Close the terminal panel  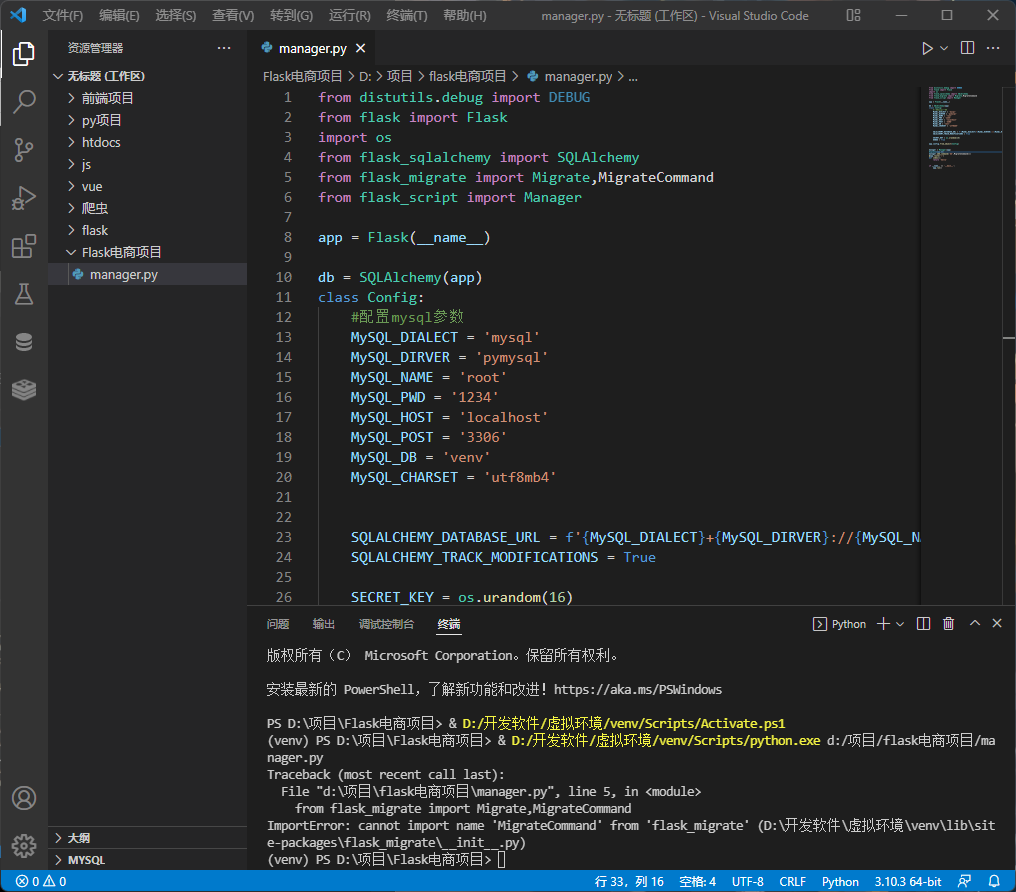click(997, 623)
